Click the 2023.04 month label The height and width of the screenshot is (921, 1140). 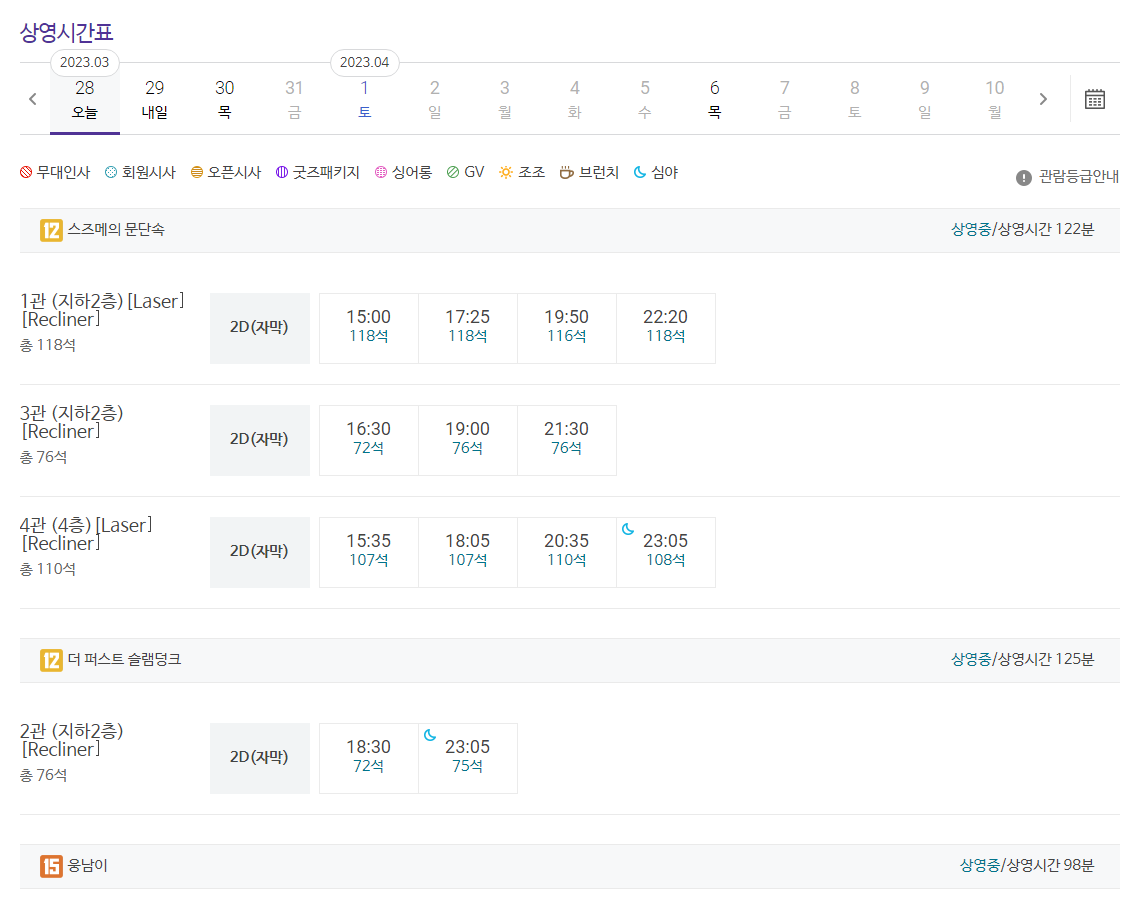364,63
